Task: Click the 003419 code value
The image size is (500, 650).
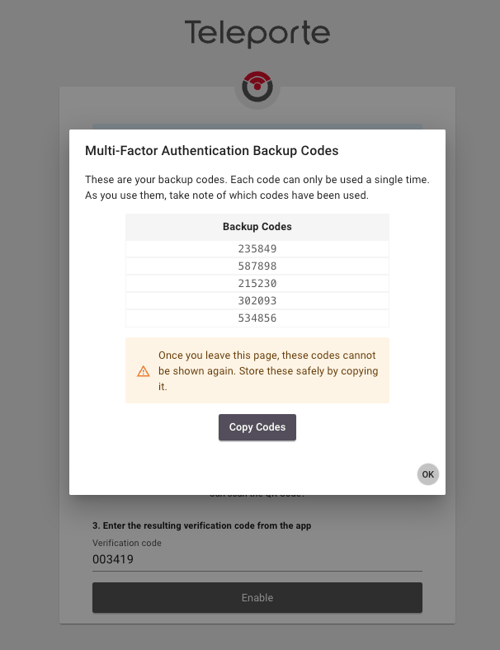Action: tap(113, 559)
